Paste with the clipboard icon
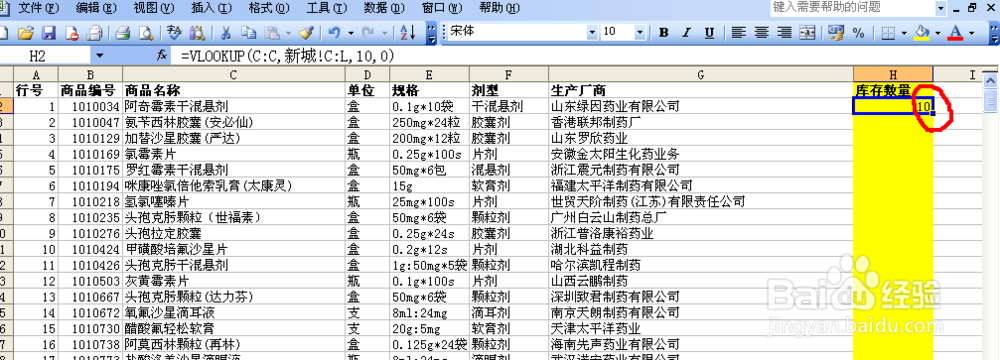Image resolution: width=1000 pixels, height=360 pixels. point(272,33)
